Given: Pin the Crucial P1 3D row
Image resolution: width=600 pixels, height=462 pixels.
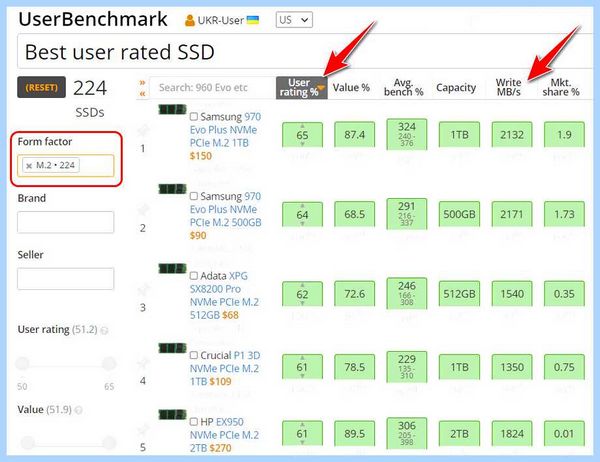Looking at the screenshot, I should click(x=143, y=363).
